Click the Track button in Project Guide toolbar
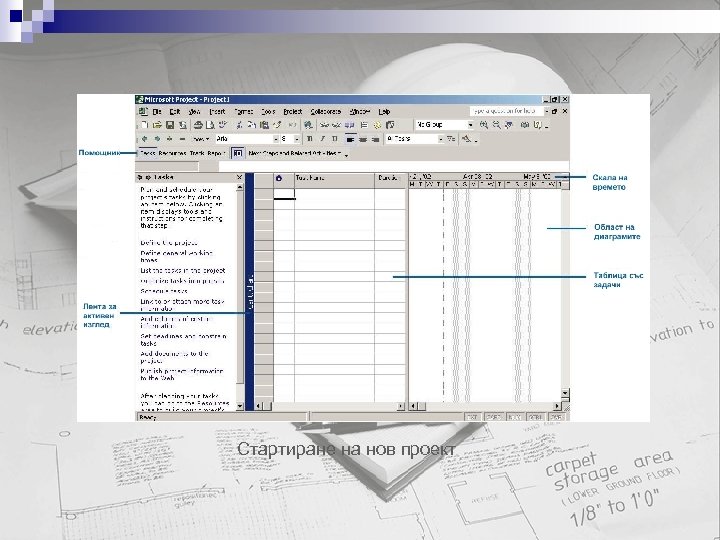This screenshot has height=540, width=720. 197,153
